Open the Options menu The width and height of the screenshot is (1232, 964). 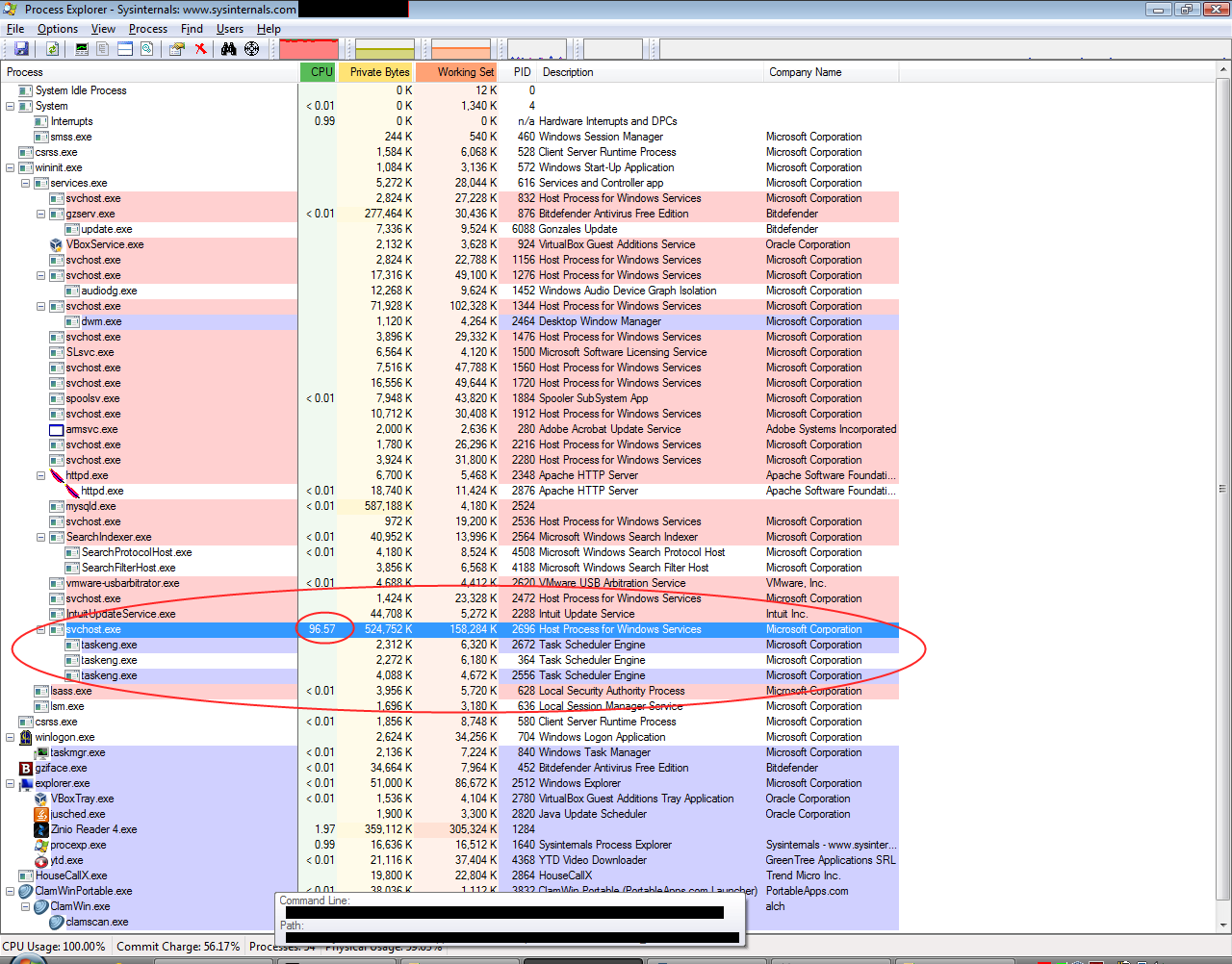coord(58,29)
